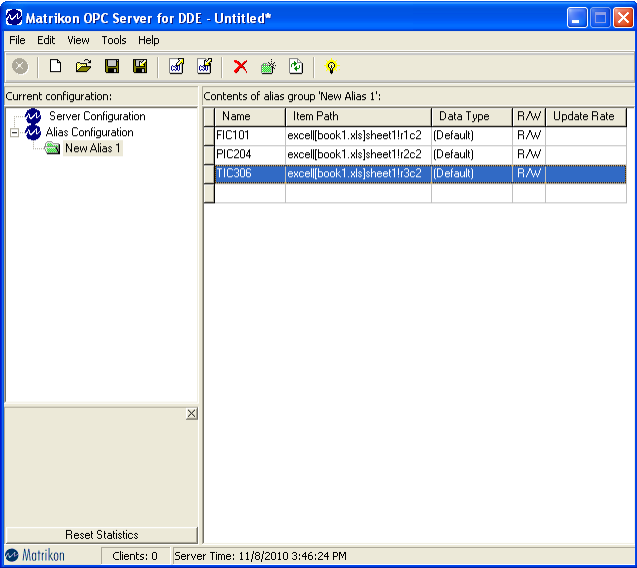Open the Help menu
The height and width of the screenshot is (568, 637).
point(149,40)
